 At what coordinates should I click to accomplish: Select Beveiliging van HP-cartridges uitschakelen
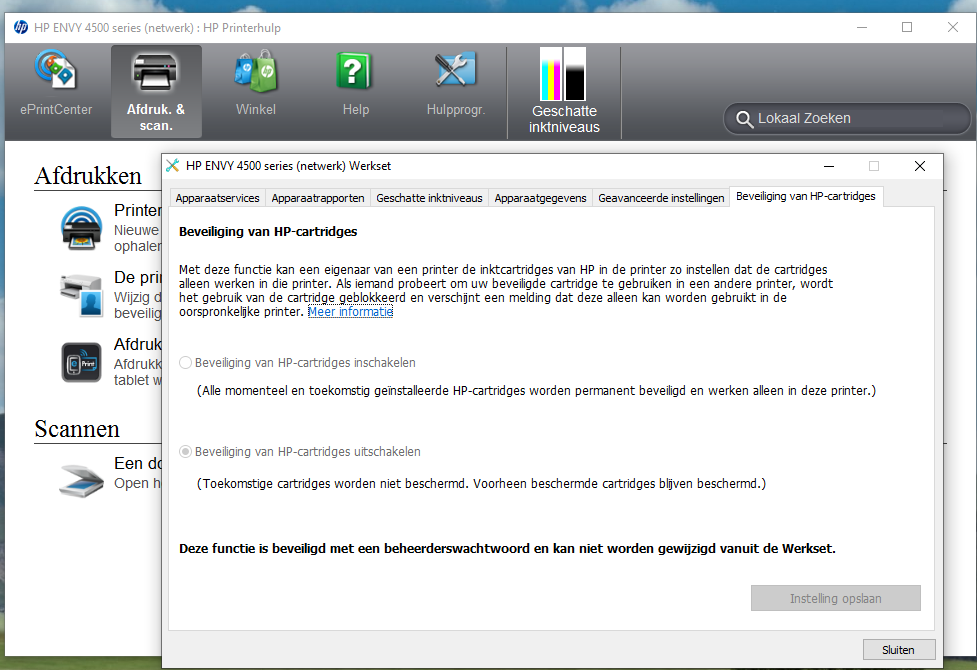tap(185, 451)
